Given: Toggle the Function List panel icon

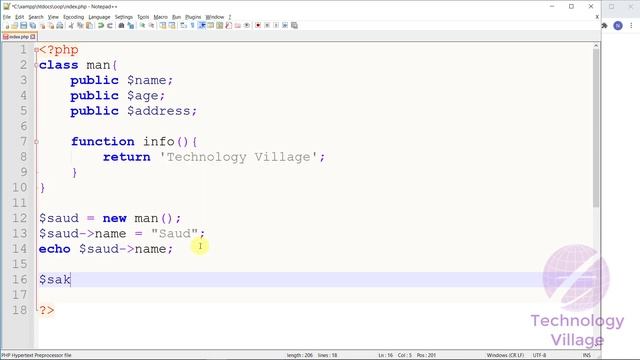Looking at the screenshot, I should [229, 26].
